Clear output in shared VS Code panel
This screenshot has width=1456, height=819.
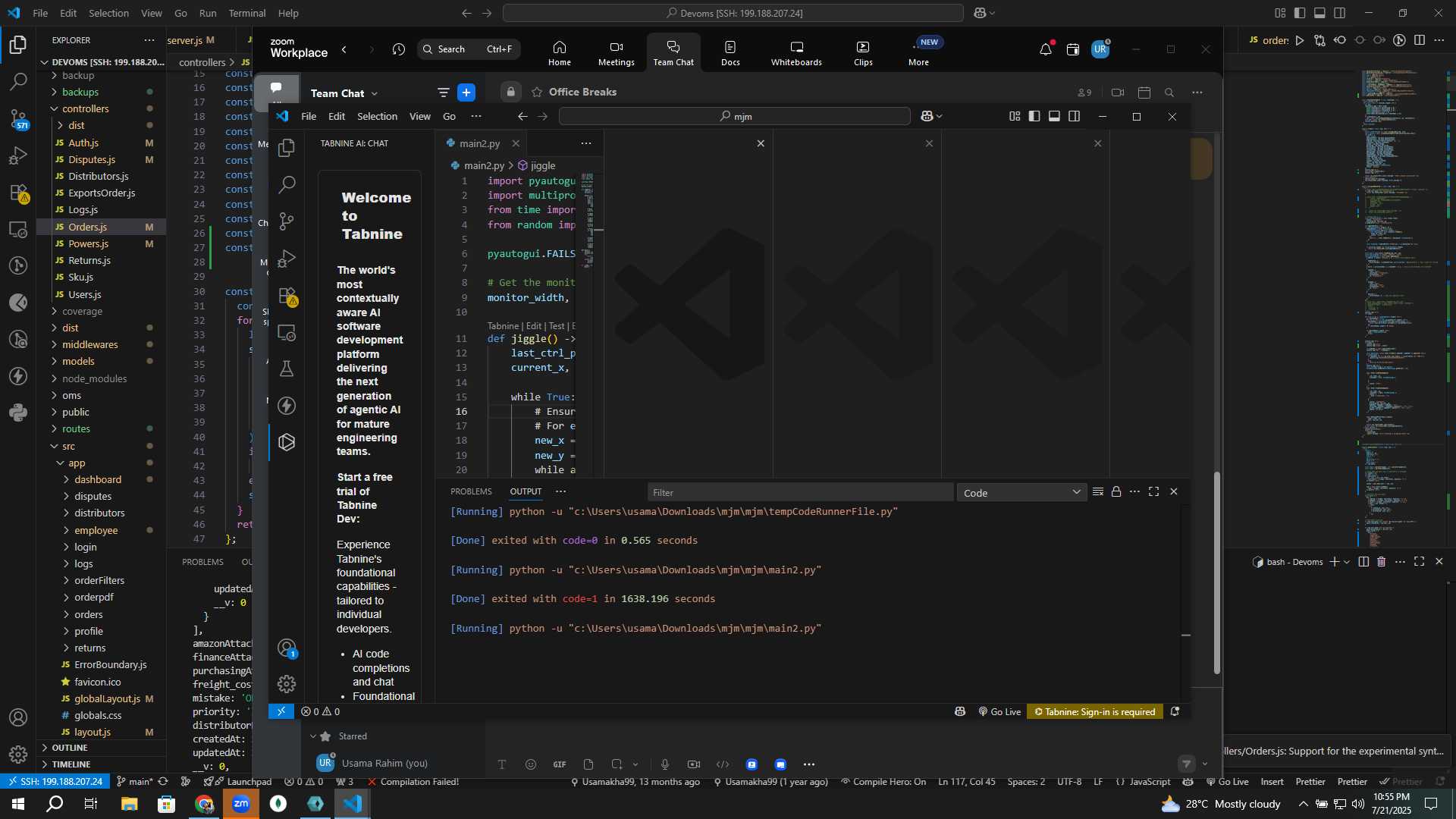(x=1098, y=492)
